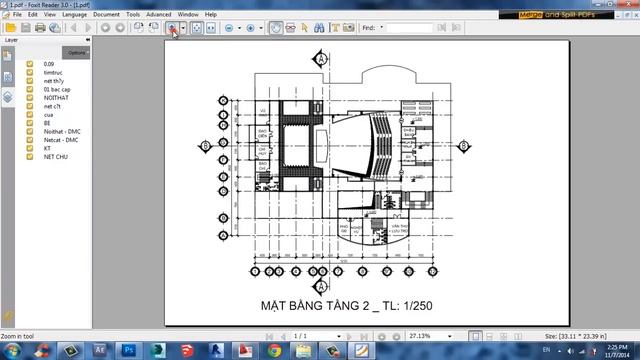Screen dimensions: 640x360
Task: Click the zoom out minus icon
Action: (x=229, y=28)
